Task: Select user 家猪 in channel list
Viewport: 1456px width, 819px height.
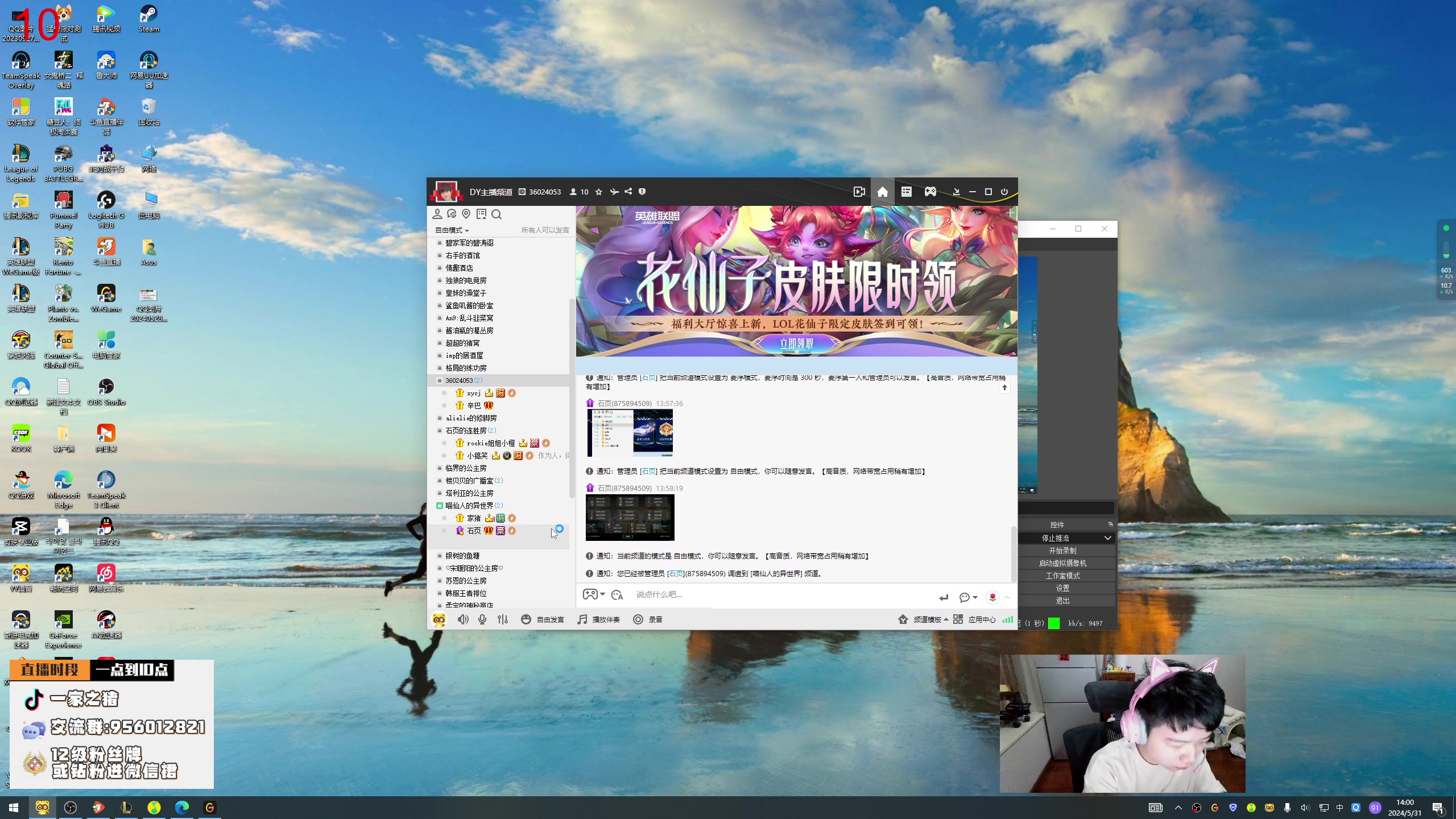Action: [474, 518]
